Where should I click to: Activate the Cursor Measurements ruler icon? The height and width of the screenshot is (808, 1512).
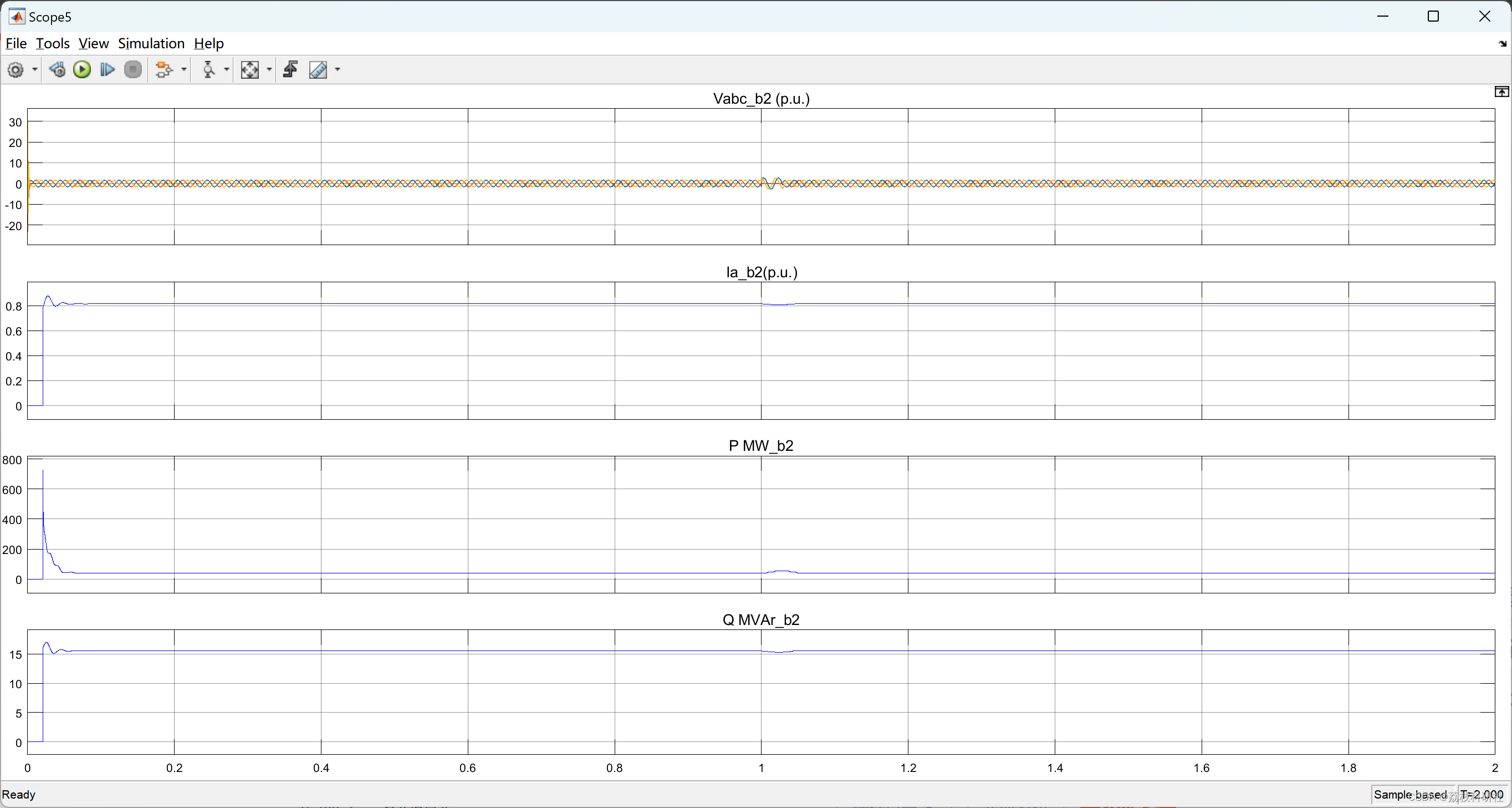coord(319,70)
